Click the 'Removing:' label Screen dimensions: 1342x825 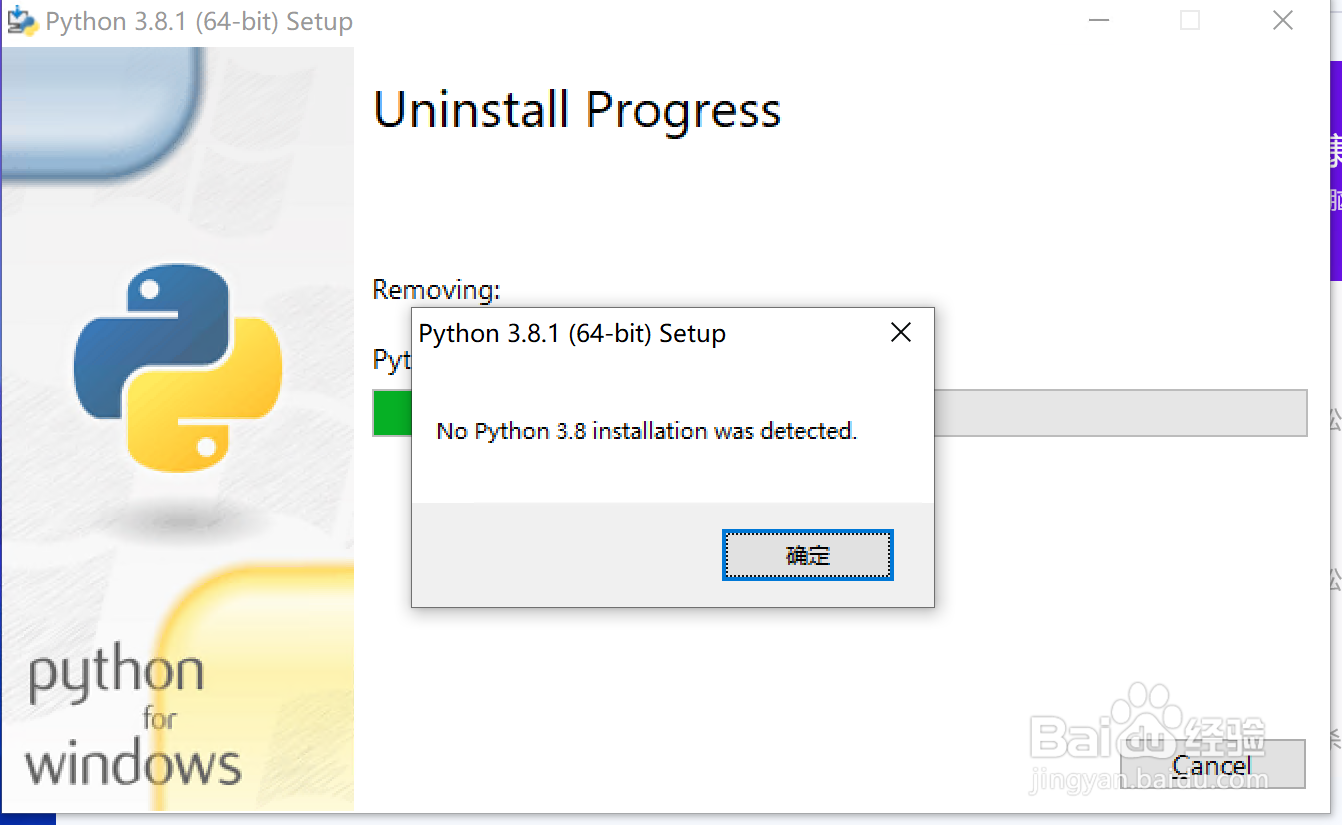436,290
